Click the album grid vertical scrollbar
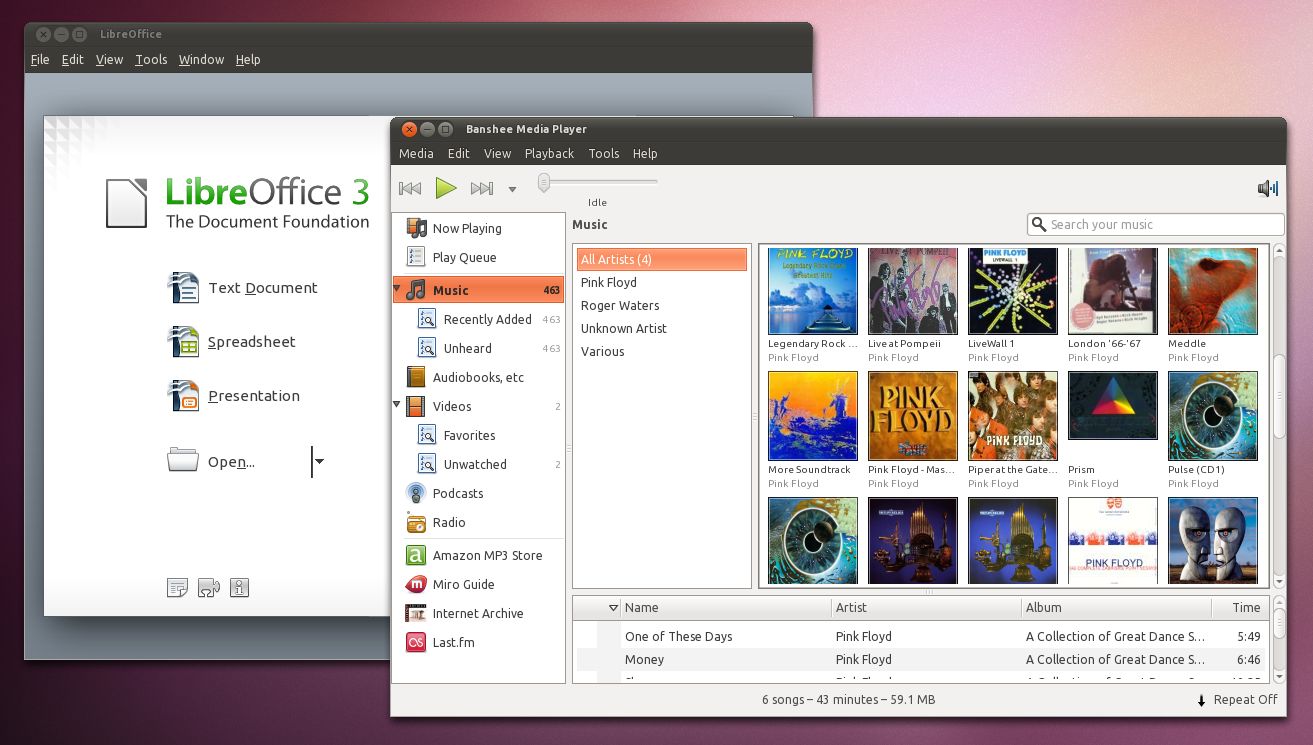Image resolution: width=1313 pixels, height=745 pixels. pyautogui.click(x=1279, y=395)
